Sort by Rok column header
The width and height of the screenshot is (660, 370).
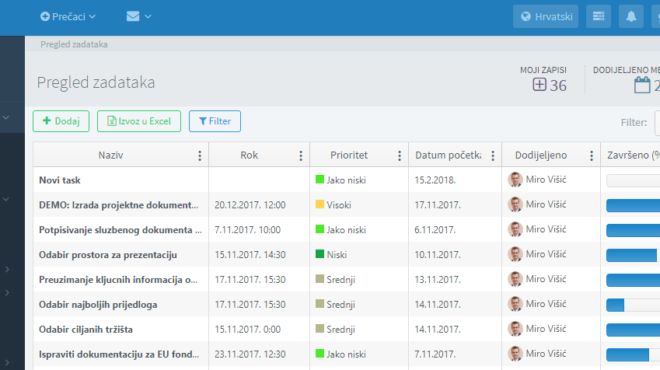[x=249, y=155]
